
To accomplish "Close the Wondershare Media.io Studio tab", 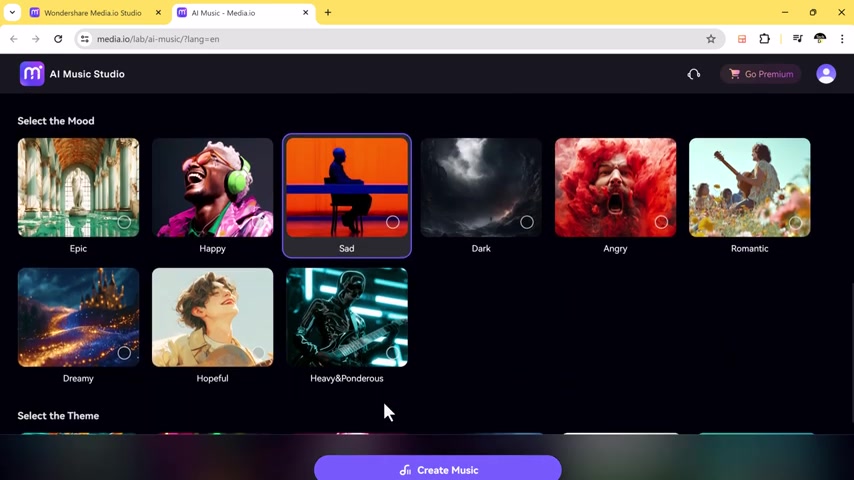I will tap(158, 13).
